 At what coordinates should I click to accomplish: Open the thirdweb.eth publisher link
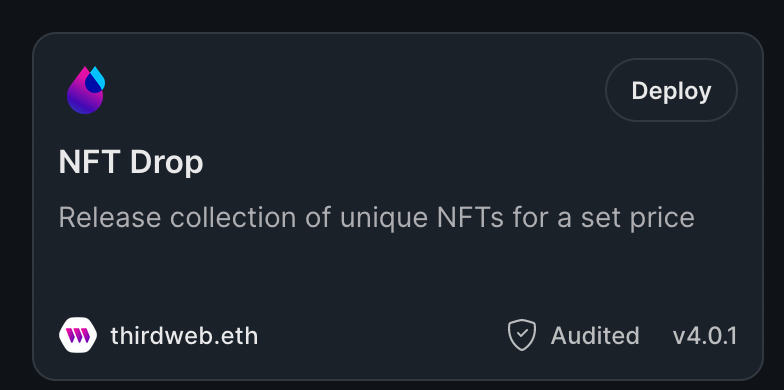[184, 336]
